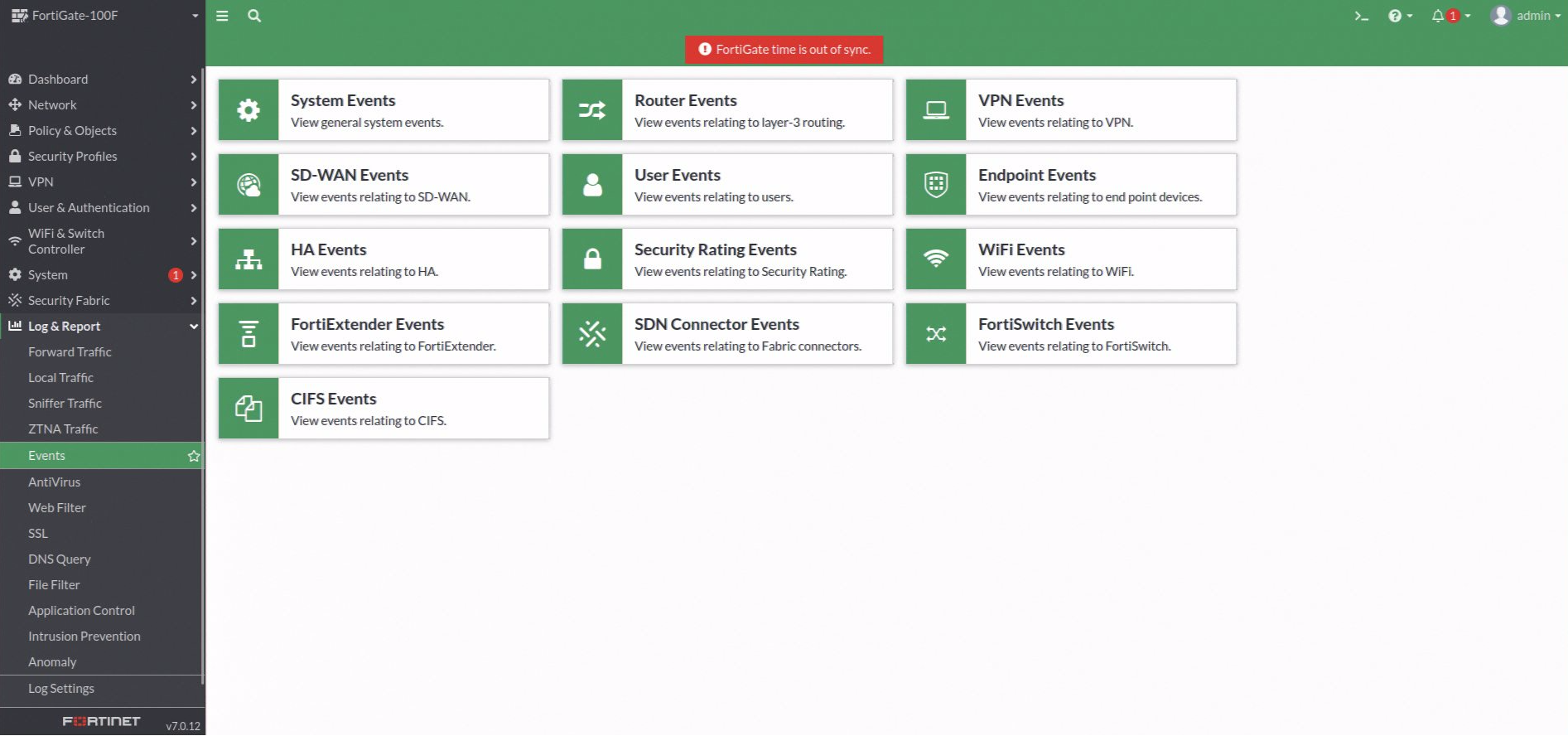Click the HA Events hierarchy icon
Image resolution: width=1568 pixels, height=736 pixels.
tap(248, 259)
